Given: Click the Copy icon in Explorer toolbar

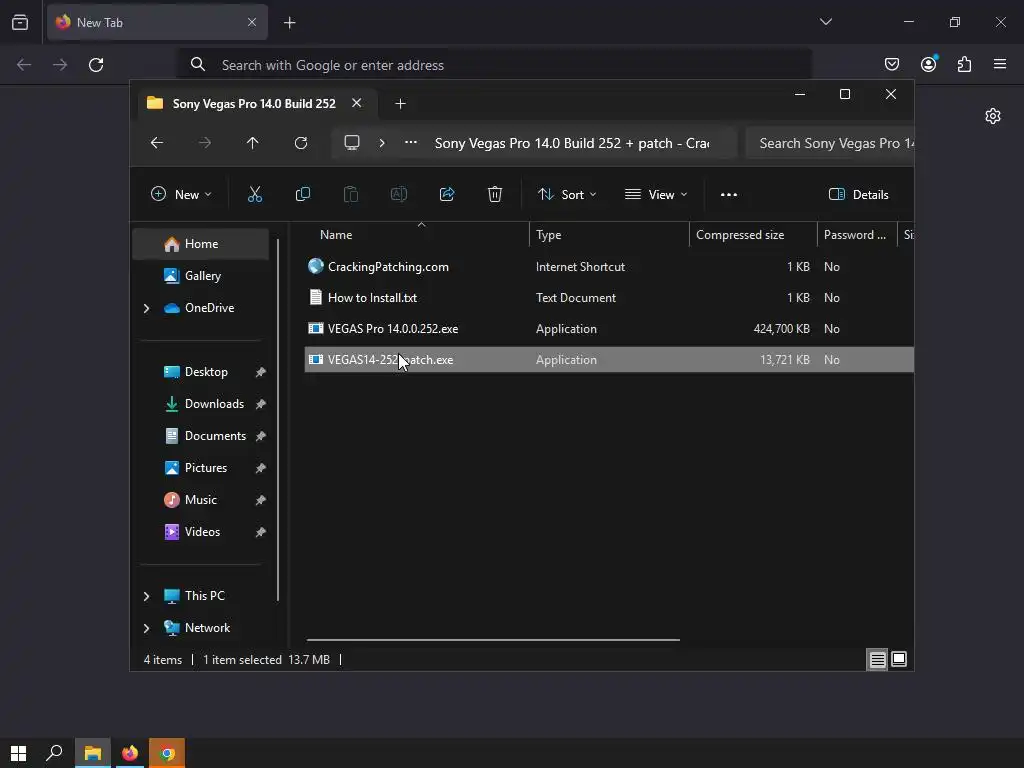Looking at the screenshot, I should 302,195.
